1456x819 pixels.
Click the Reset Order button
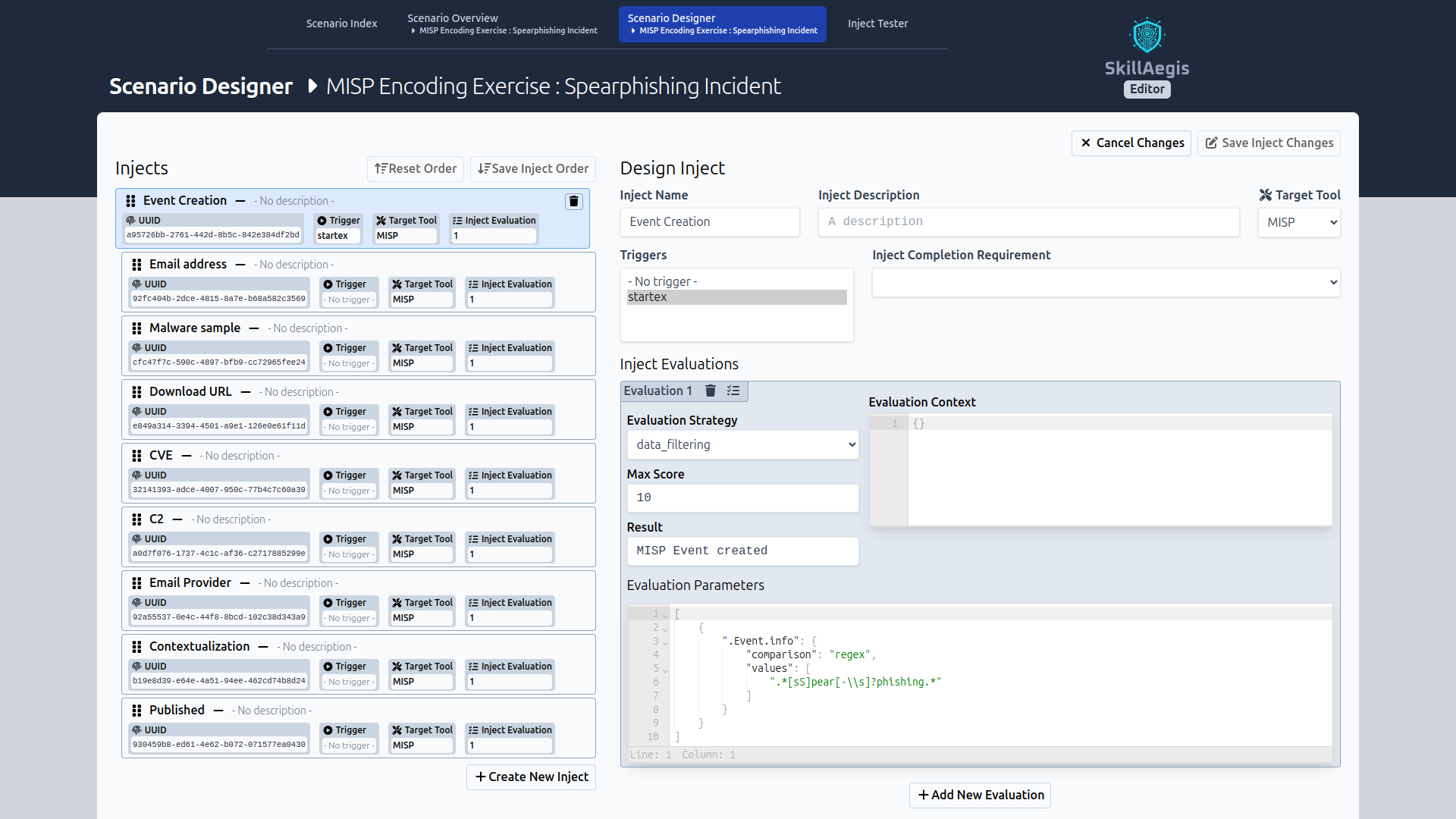tap(416, 168)
